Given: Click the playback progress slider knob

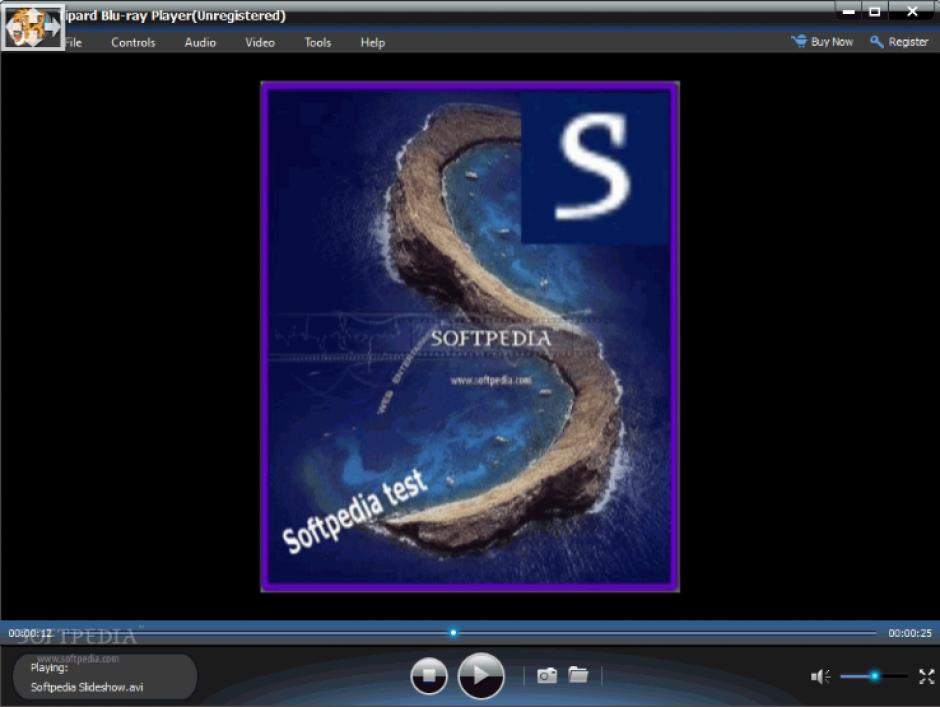Looking at the screenshot, I should pos(453,633).
